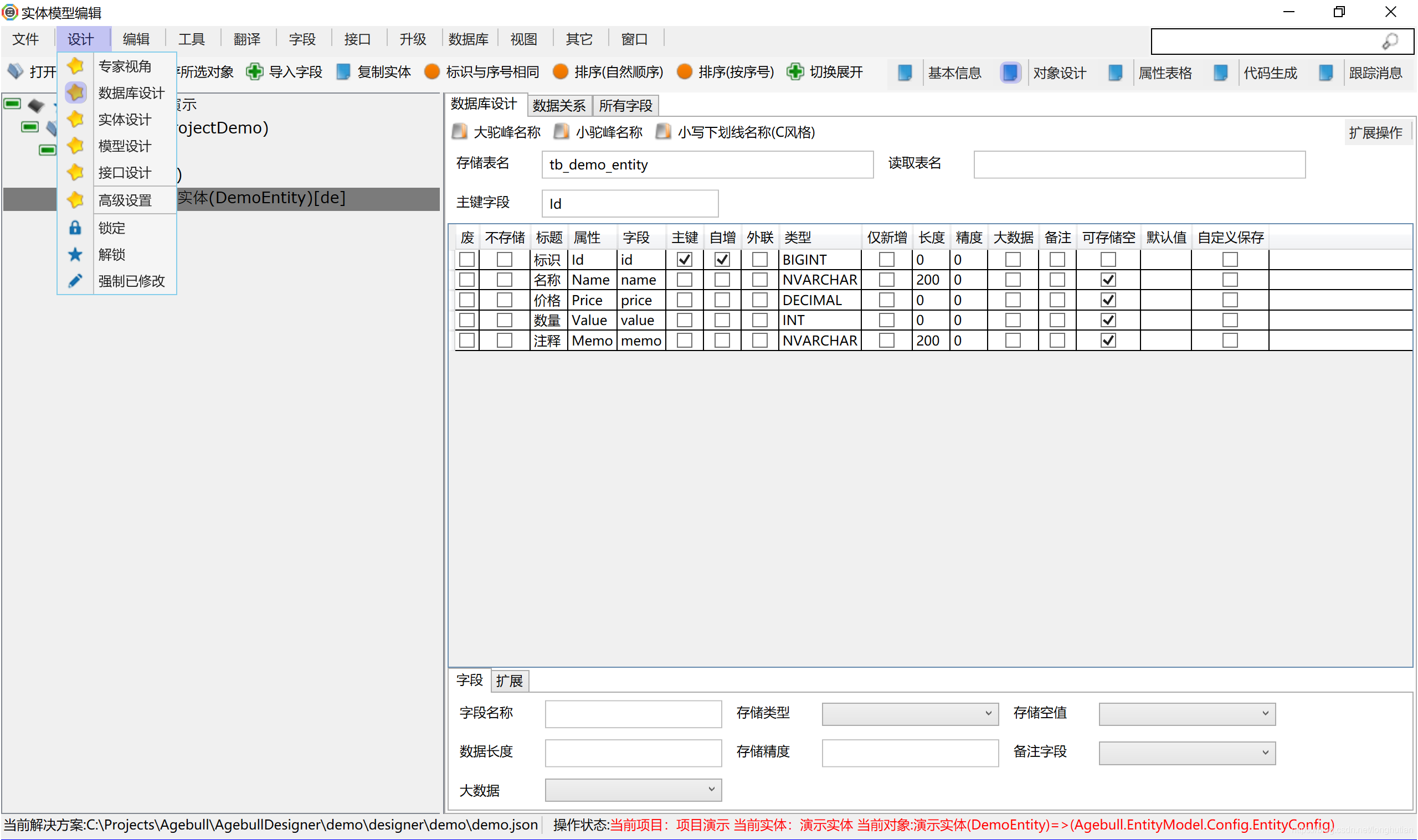The height and width of the screenshot is (840, 1418).
Task: Click the search magnifier icon
Action: [x=1391, y=42]
